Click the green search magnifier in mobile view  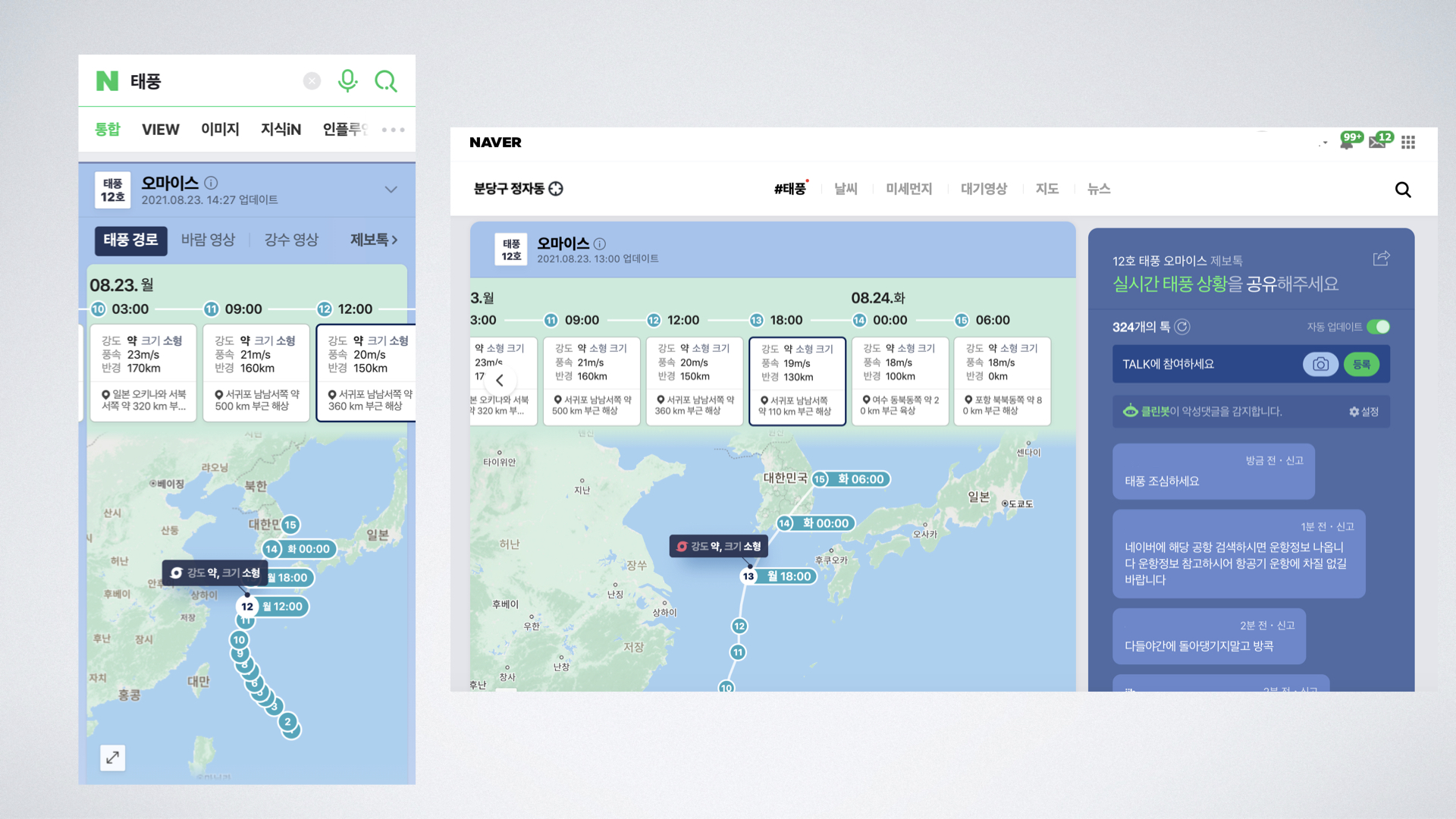(386, 81)
